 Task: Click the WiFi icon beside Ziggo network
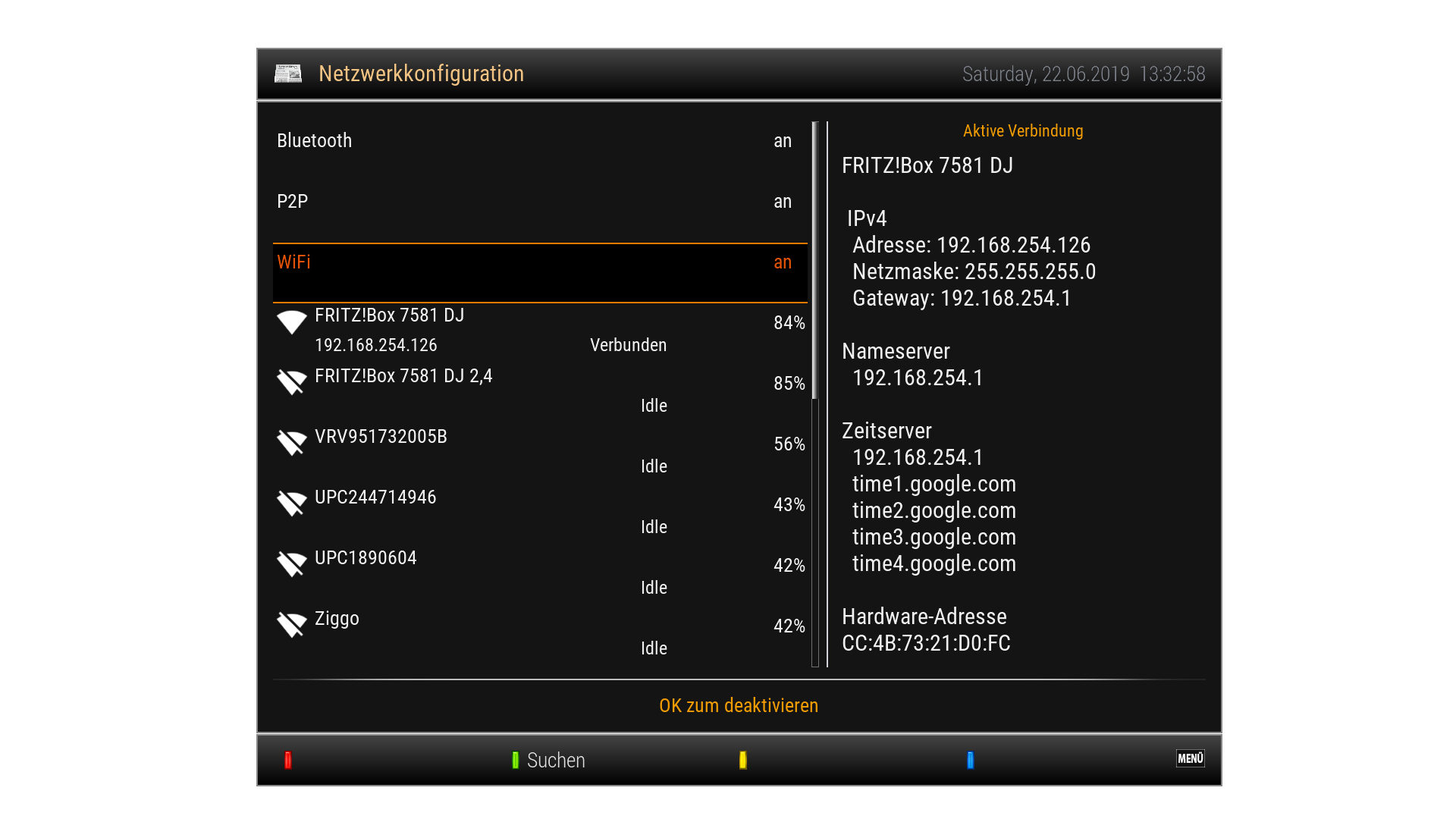click(x=291, y=624)
